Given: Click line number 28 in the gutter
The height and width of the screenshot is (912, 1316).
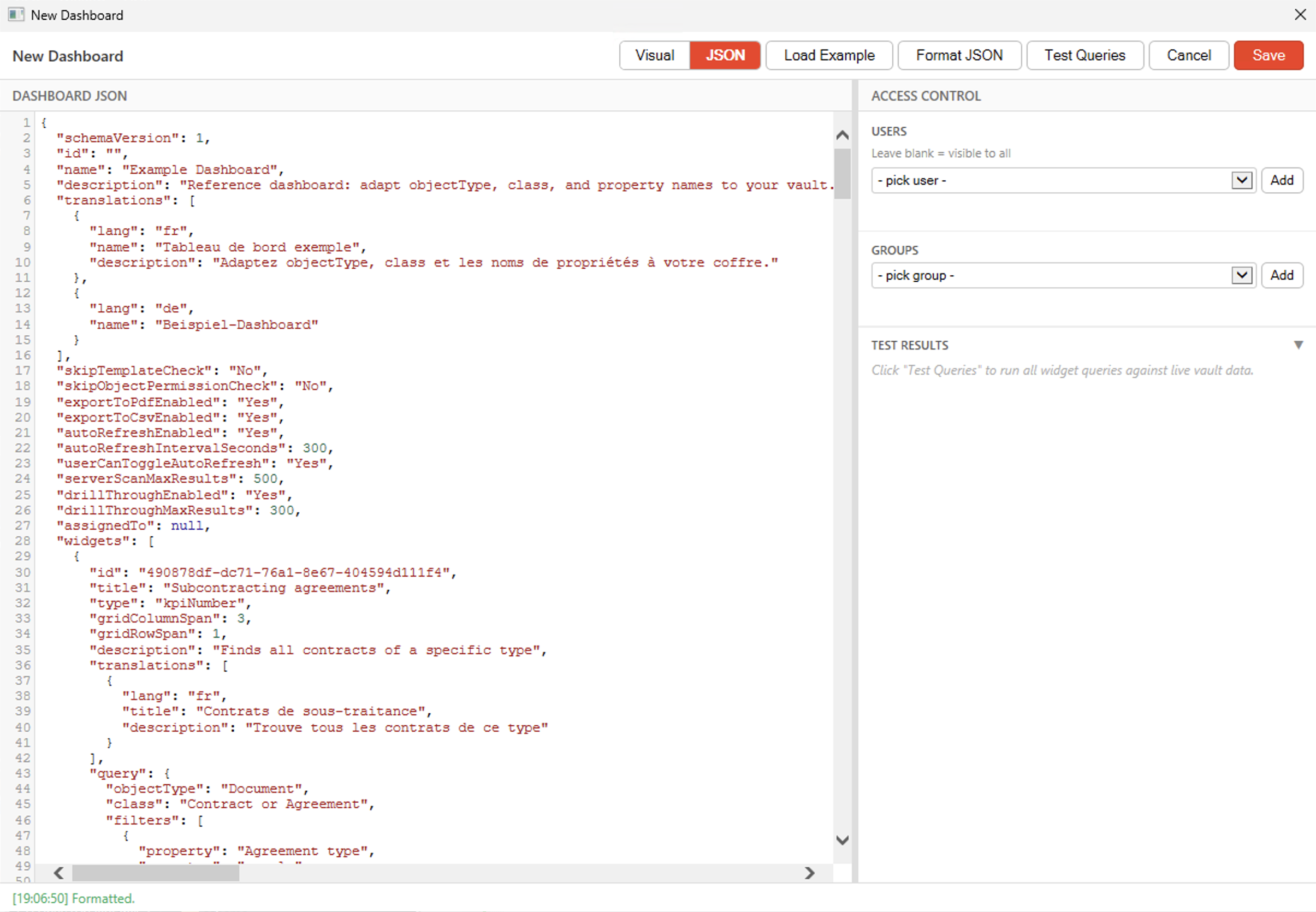Looking at the screenshot, I should point(23,541).
